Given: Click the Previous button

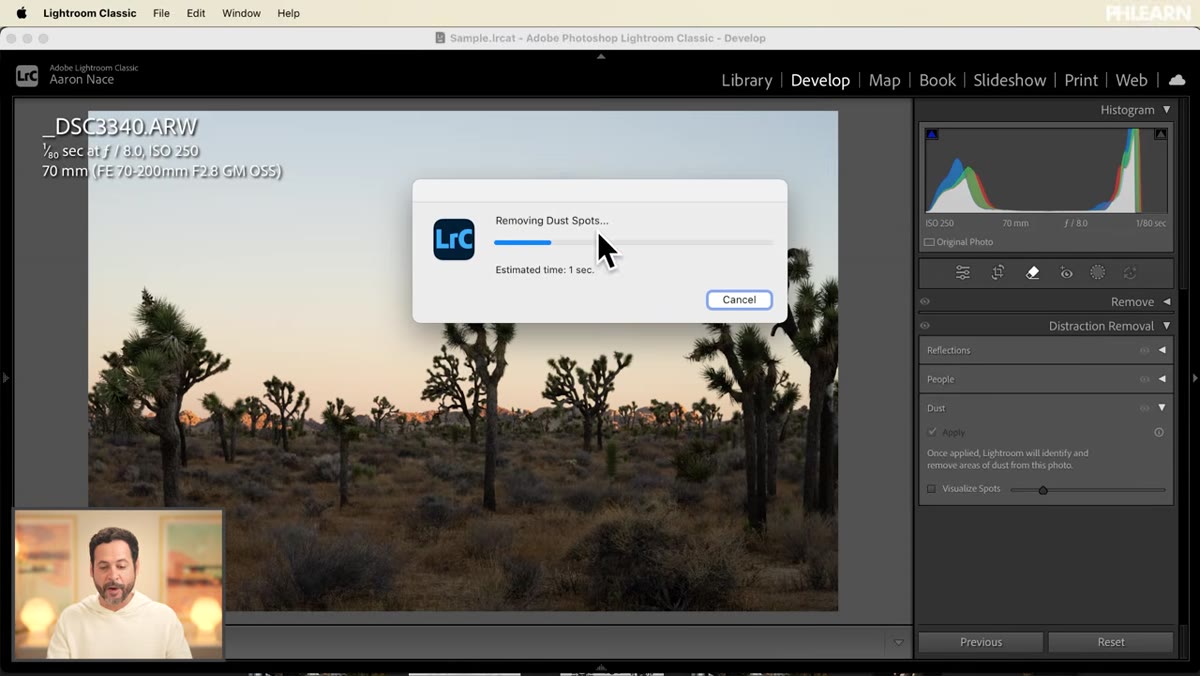Looking at the screenshot, I should (x=981, y=642).
